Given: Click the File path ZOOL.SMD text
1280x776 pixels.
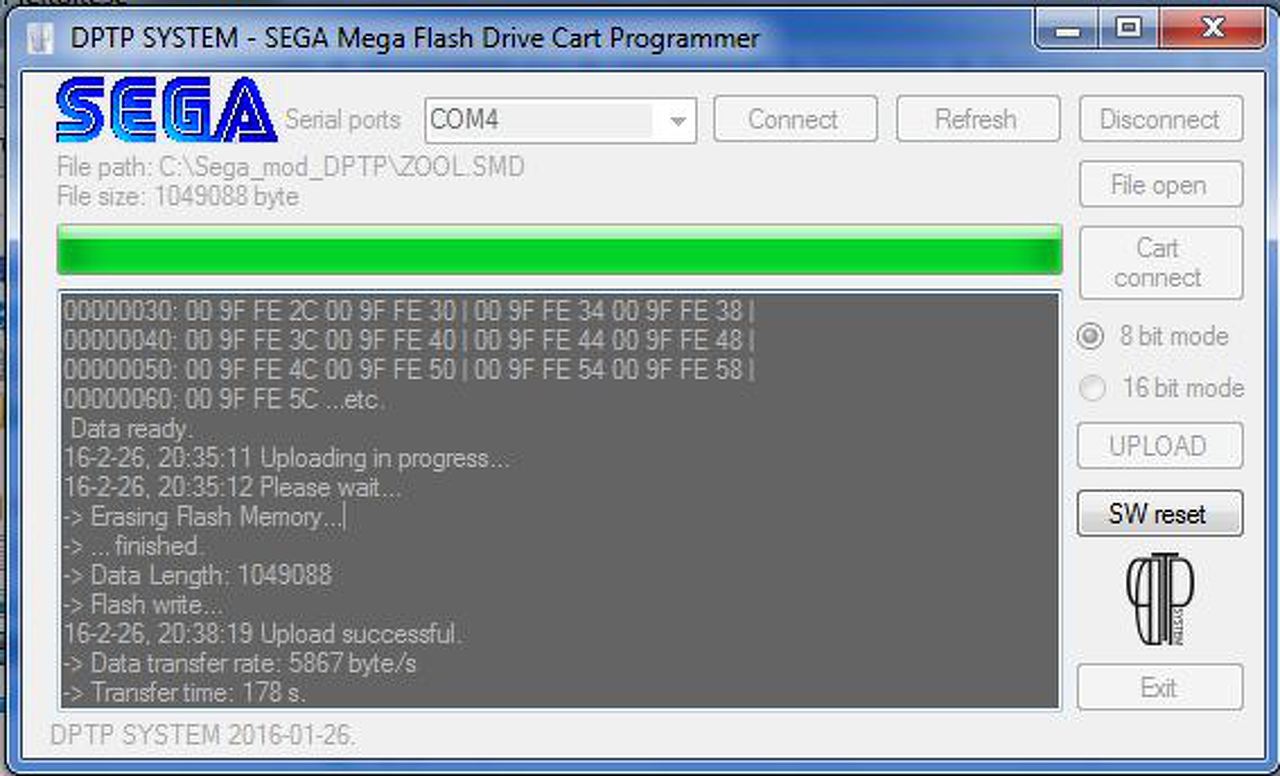Looking at the screenshot, I should pyautogui.click(x=291, y=167).
